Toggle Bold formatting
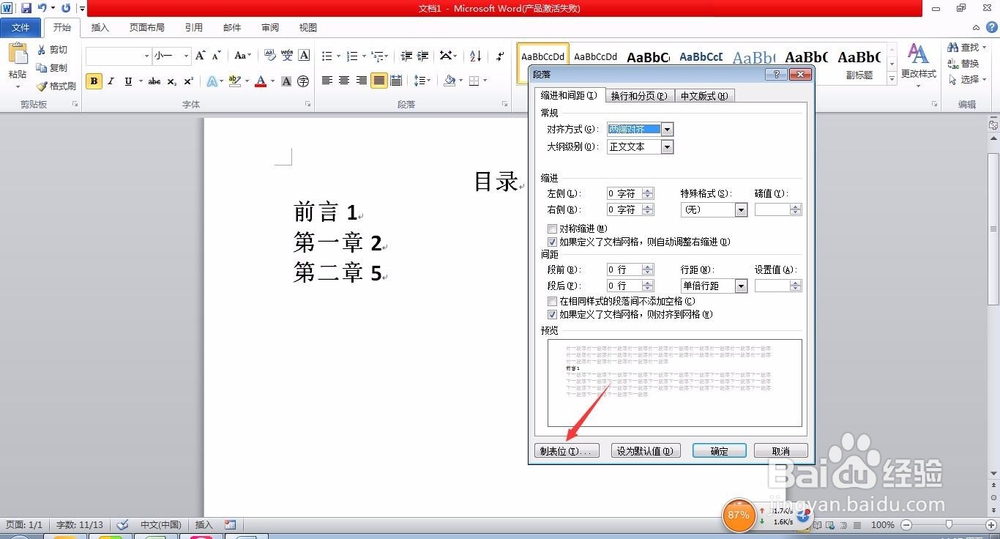 [x=94, y=81]
